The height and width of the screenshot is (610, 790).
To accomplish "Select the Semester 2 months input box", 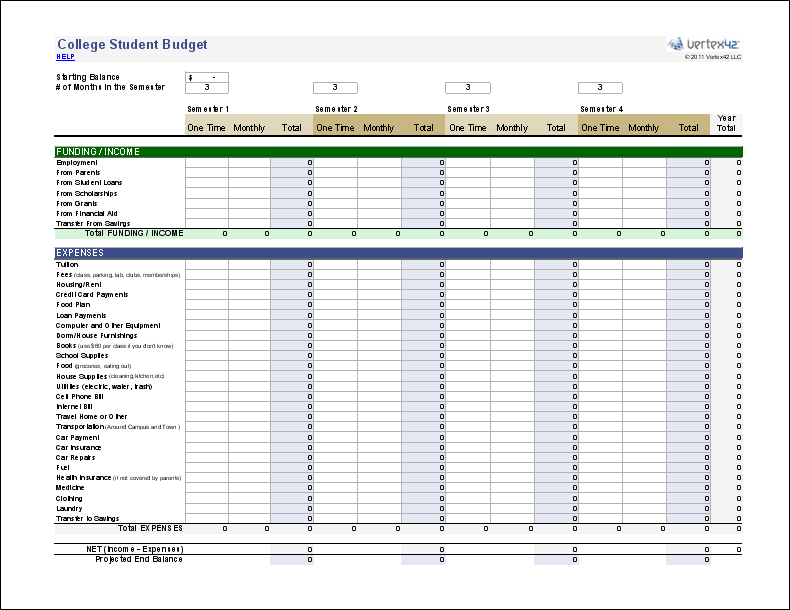I will point(335,88).
